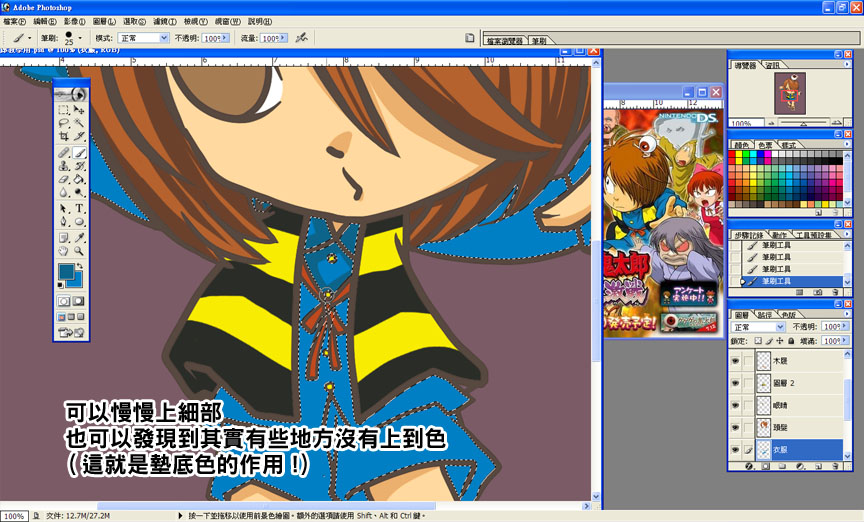Create a new layer button

pyautogui.click(x=818, y=466)
